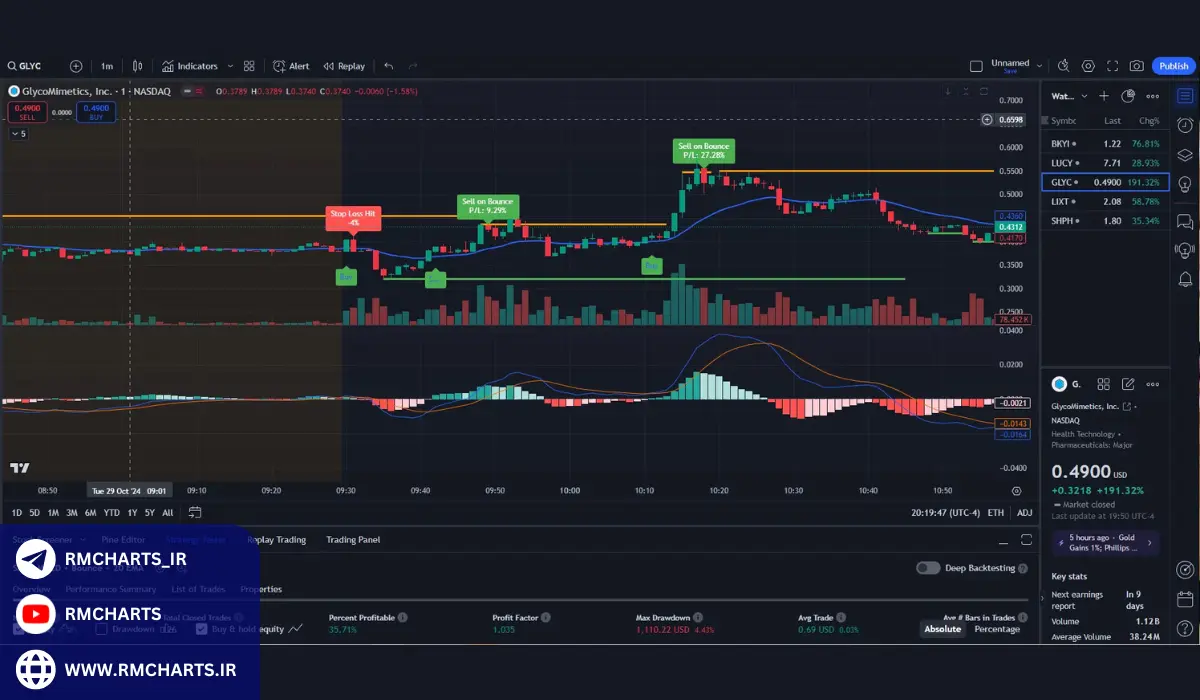This screenshot has width=1200, height=700.
Task: Open the Alerts alarm clock sidebar panel
Action: (x=1185, y=125)
